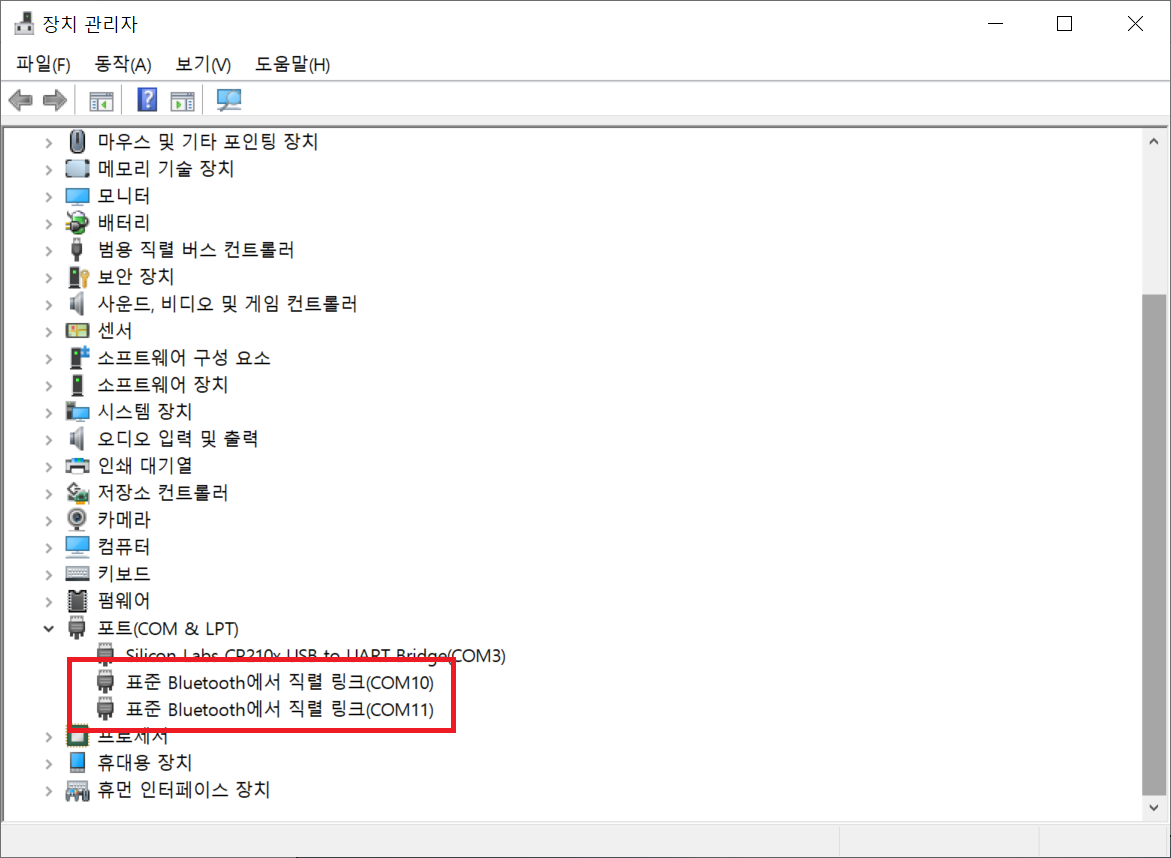
Task: Click the chip icon next to 펌웨어
Action: [x=77, y=600]
